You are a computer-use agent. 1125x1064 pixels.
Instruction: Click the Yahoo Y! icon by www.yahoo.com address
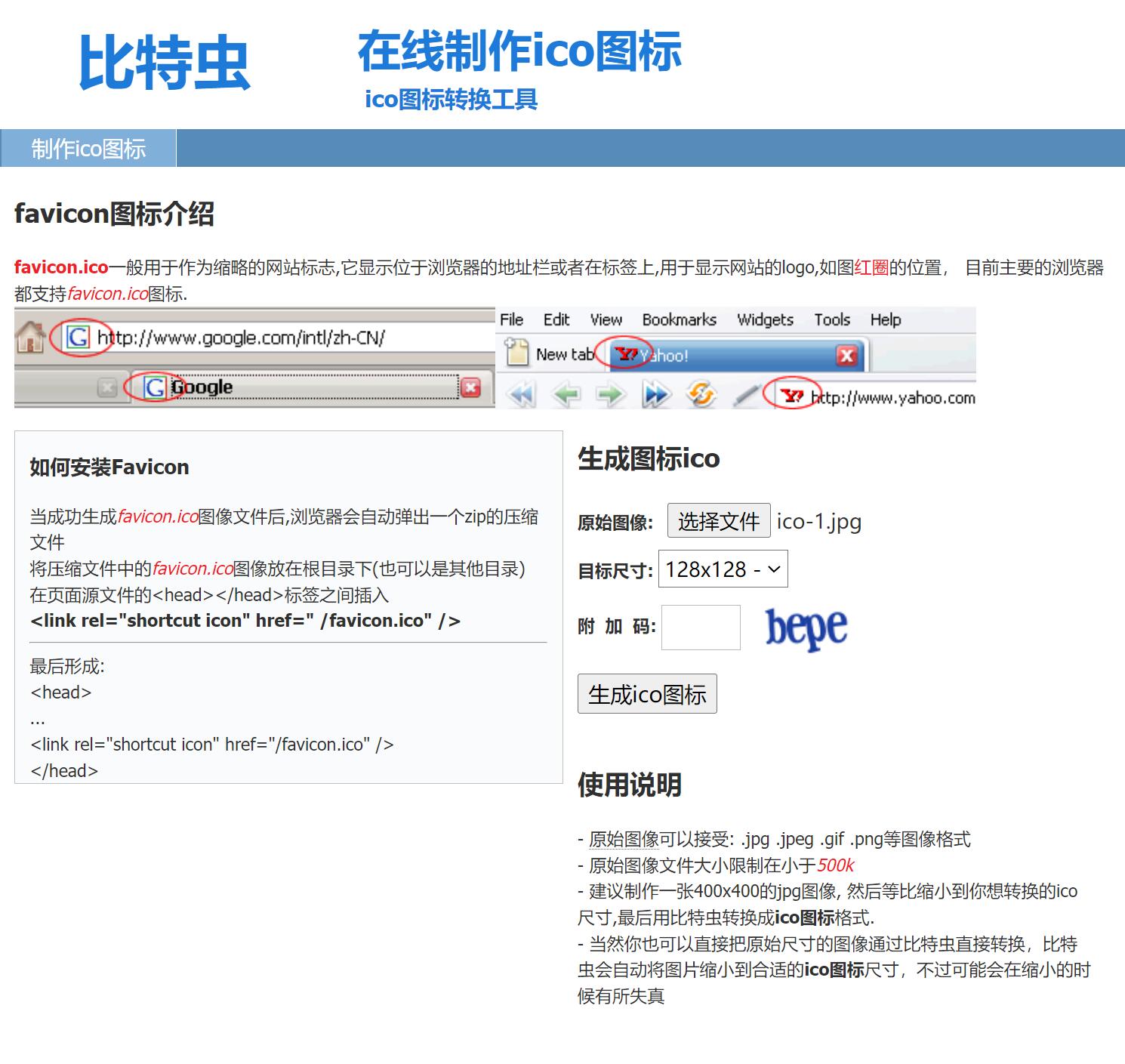point(791,396)
